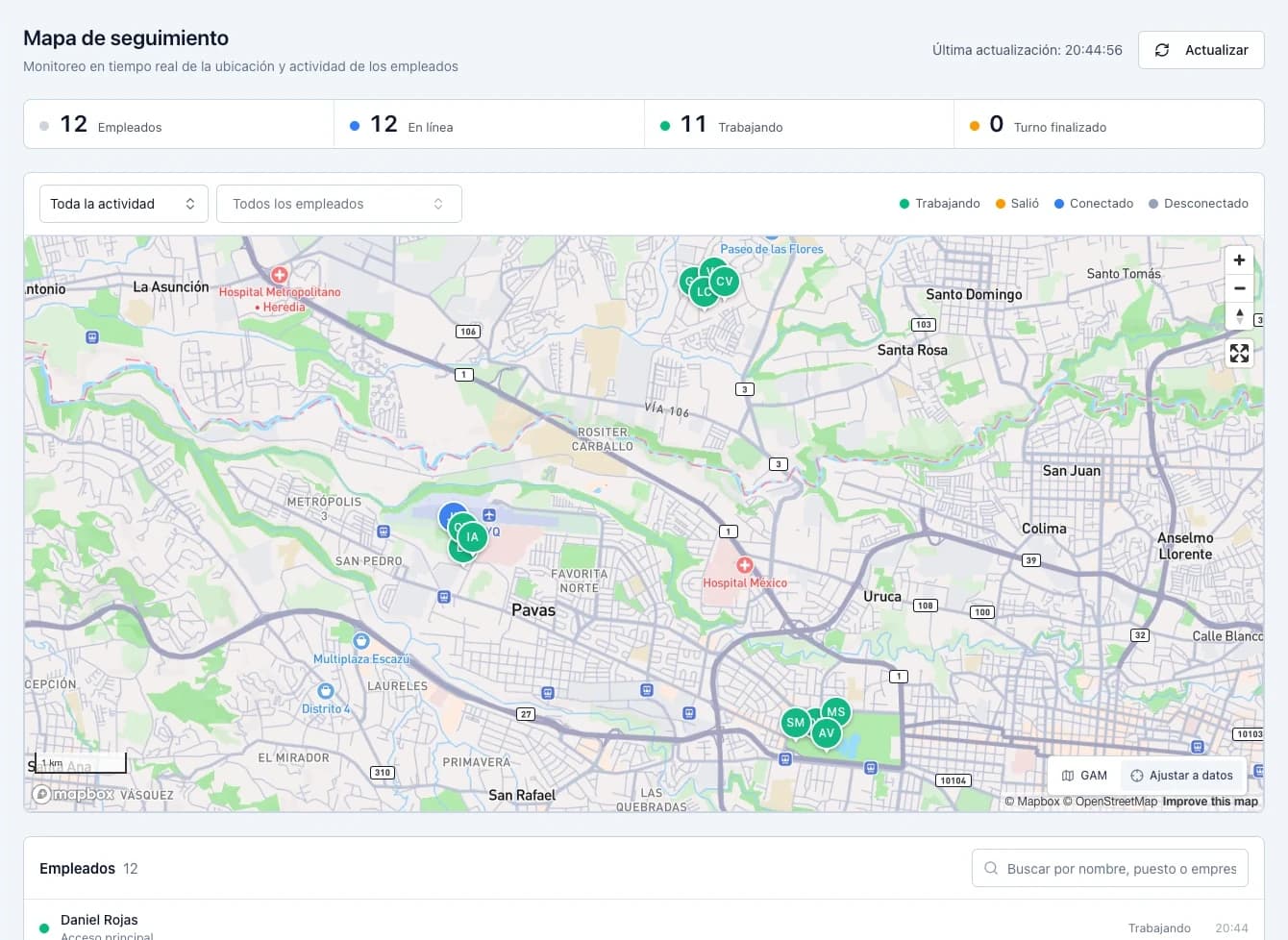Image resolution: width=1288 pixels, height=940 pixels.
Task: Click the Desconectado legend entry
Action: 1199,204
